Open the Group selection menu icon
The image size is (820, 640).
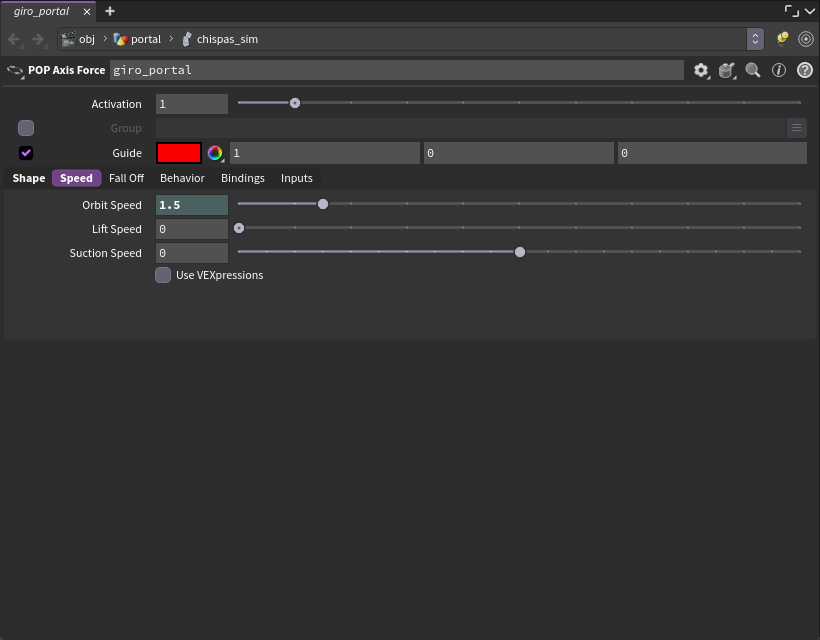796,128
